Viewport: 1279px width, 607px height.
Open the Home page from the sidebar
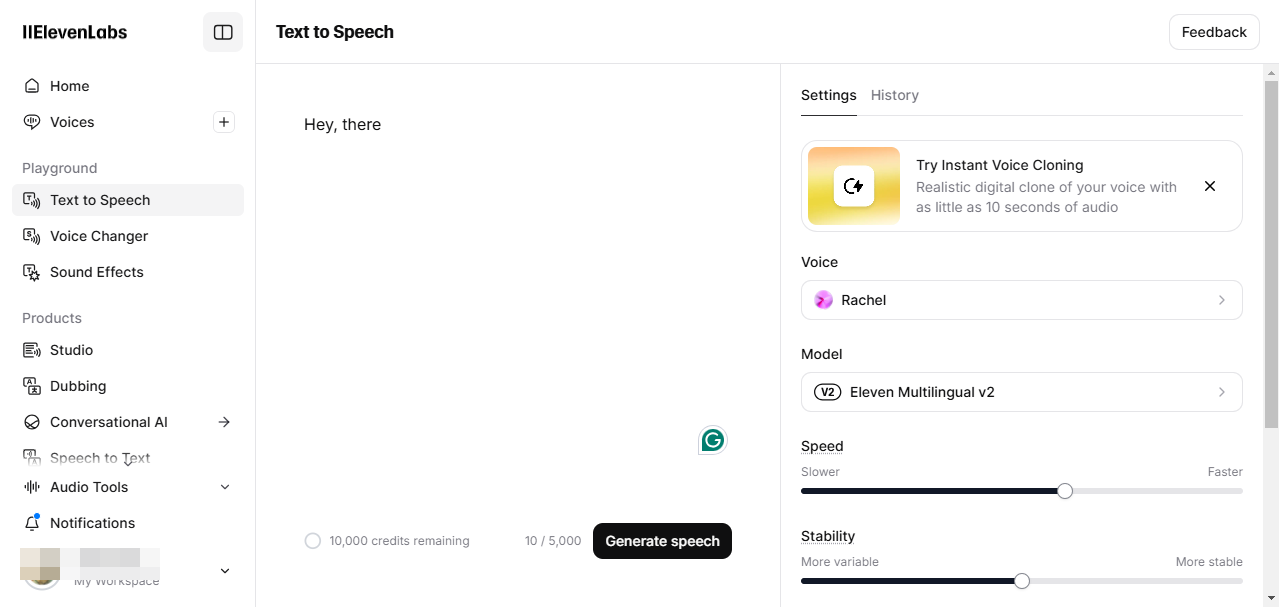(68, 86)
